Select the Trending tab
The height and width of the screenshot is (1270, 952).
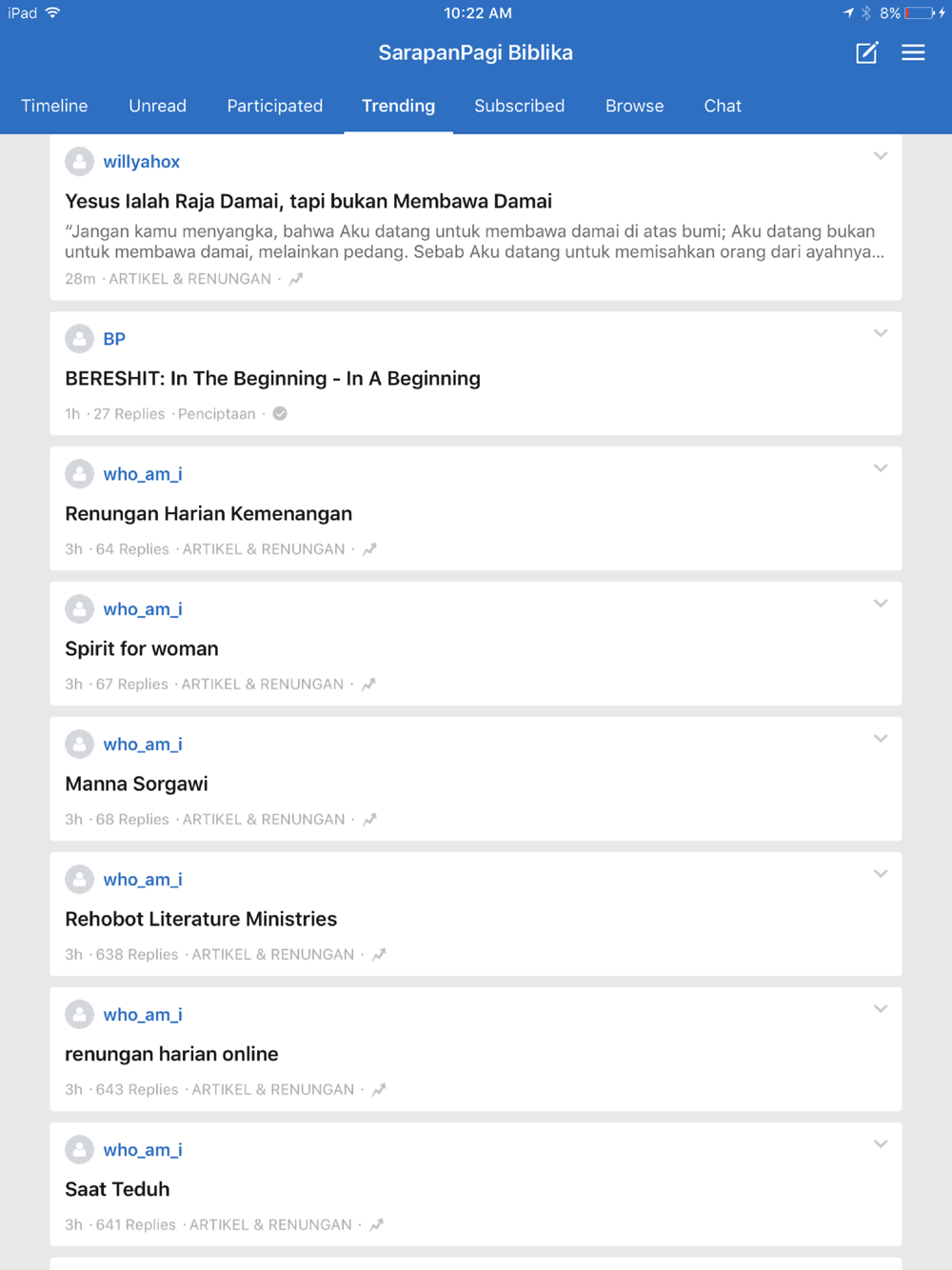(398, 106)
